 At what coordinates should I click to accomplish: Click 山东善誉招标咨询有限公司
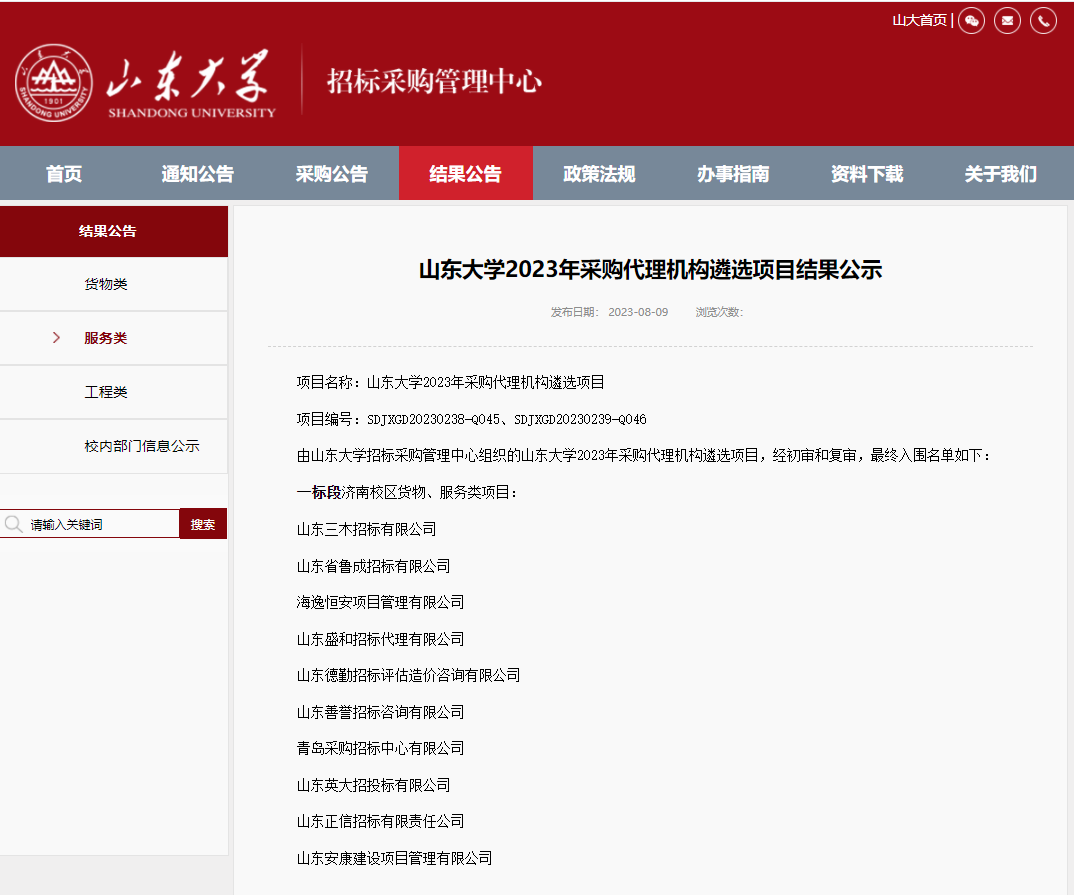(380, 712)
